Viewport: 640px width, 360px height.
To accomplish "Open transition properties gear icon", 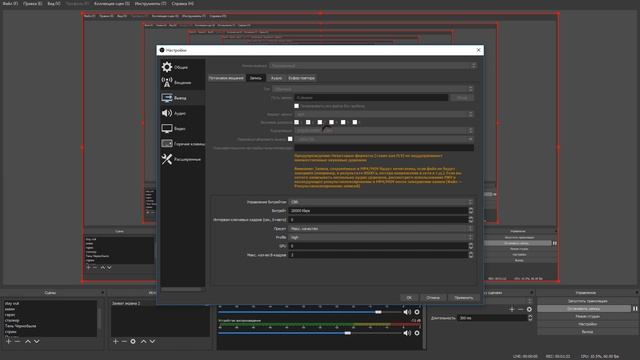I will click(x=529, y=309).
